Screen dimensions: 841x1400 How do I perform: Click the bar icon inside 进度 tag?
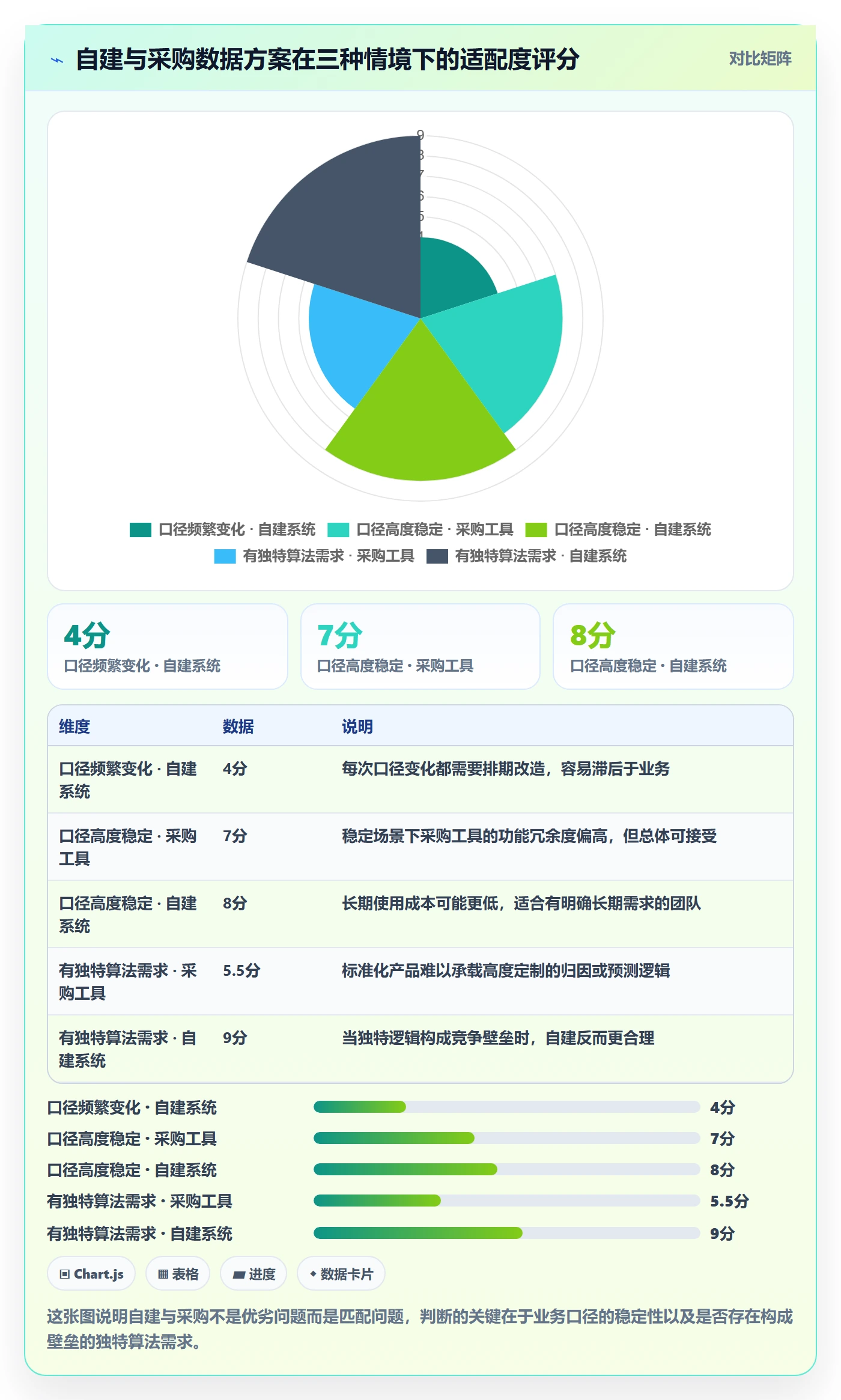(238, 1274)
